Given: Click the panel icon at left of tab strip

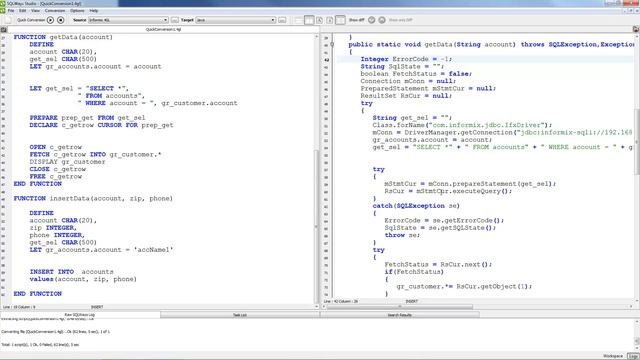Looking at the screenshot, I should pos(4,29).
